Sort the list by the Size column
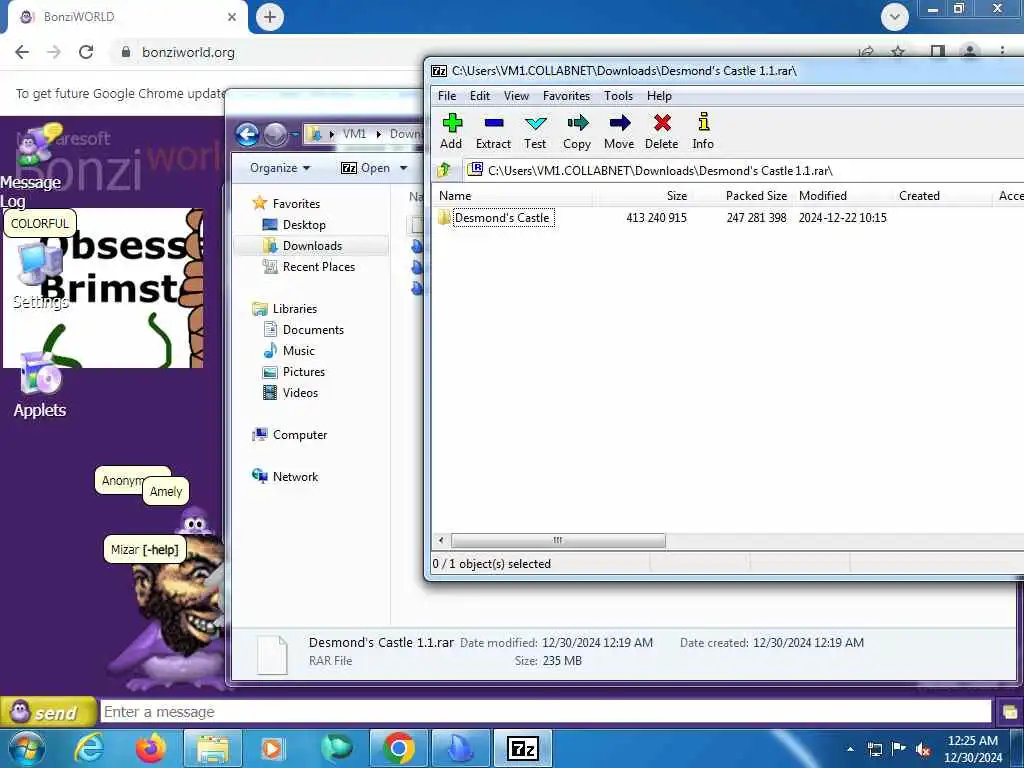Image resolution: width=1024 pixels, height=768 pixels. [642, 195]
